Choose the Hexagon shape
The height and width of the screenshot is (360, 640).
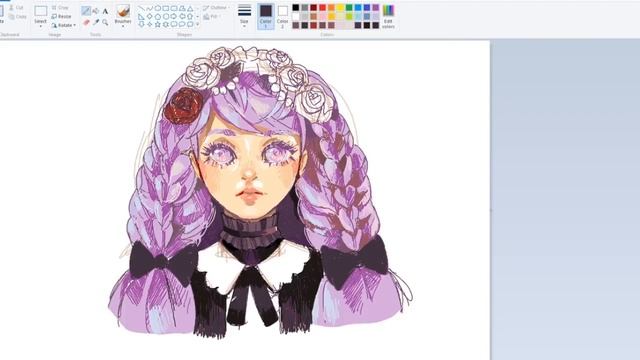coord(166,17)
